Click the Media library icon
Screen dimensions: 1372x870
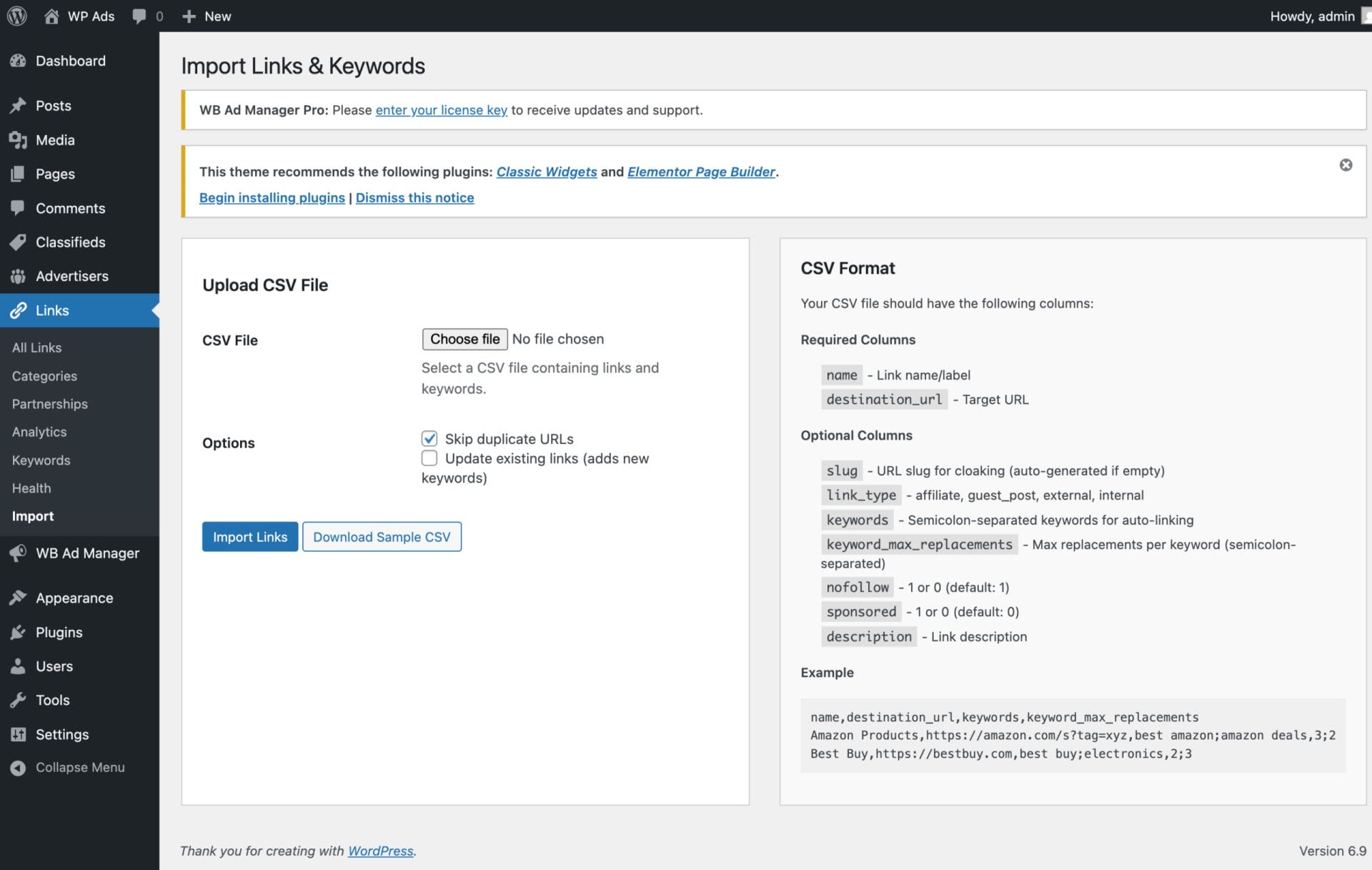(x=19, y=140)
